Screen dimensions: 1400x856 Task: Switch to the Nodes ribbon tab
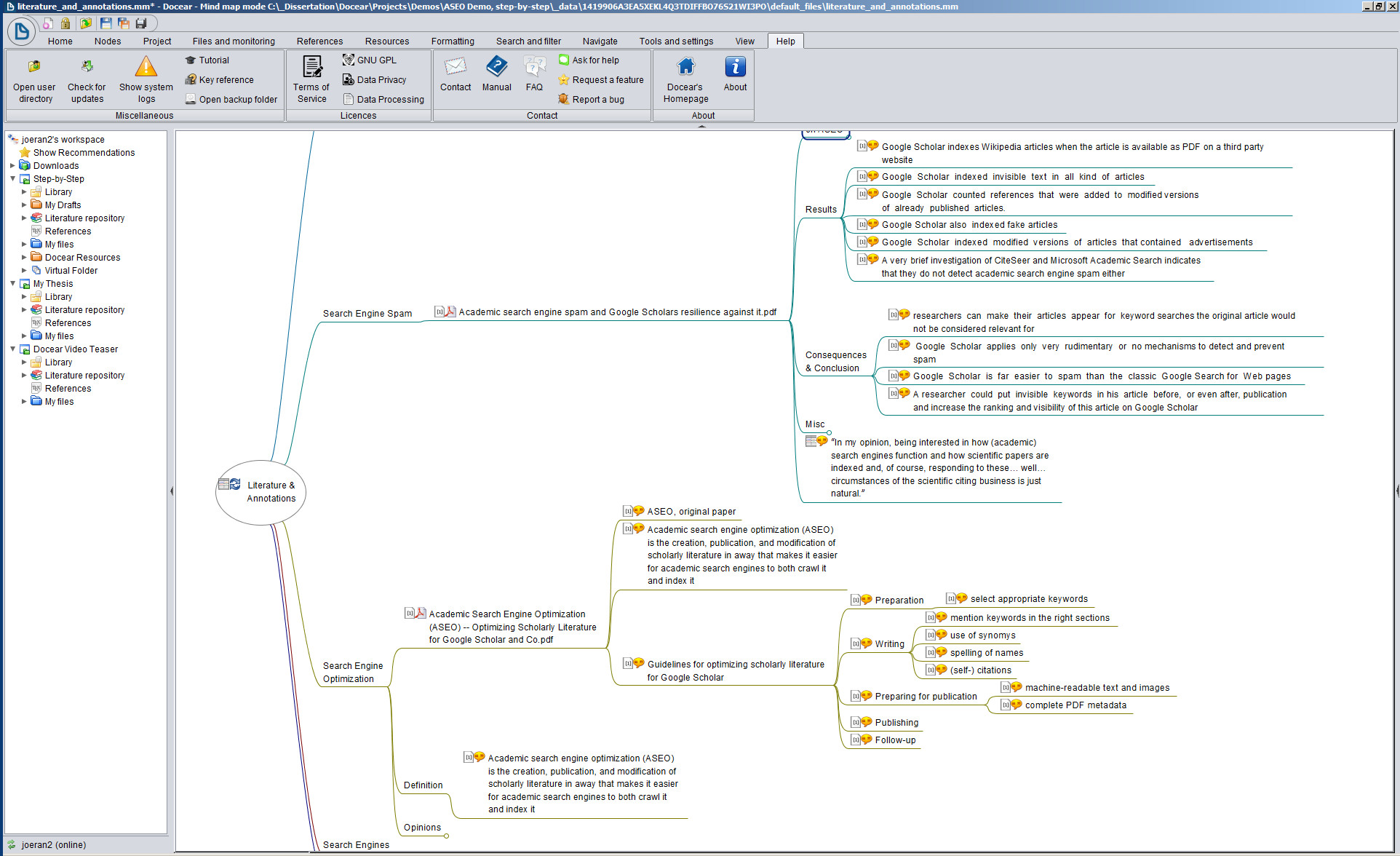pyautogui.click(x=108, y=41)
